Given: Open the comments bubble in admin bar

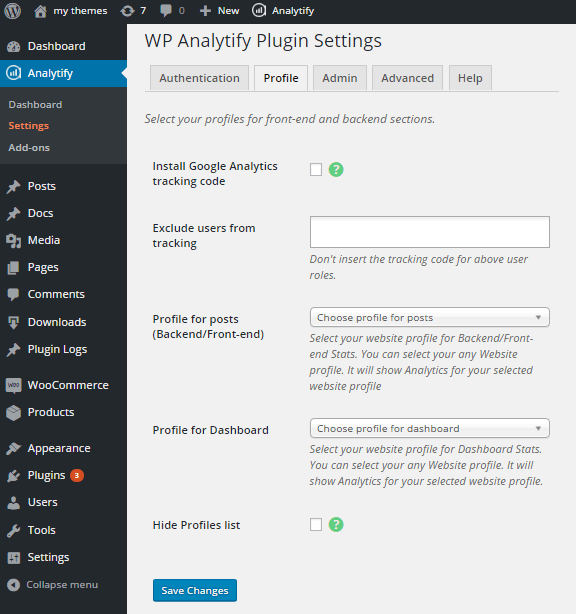Looking at the screenshot, I should coord(172,11).
